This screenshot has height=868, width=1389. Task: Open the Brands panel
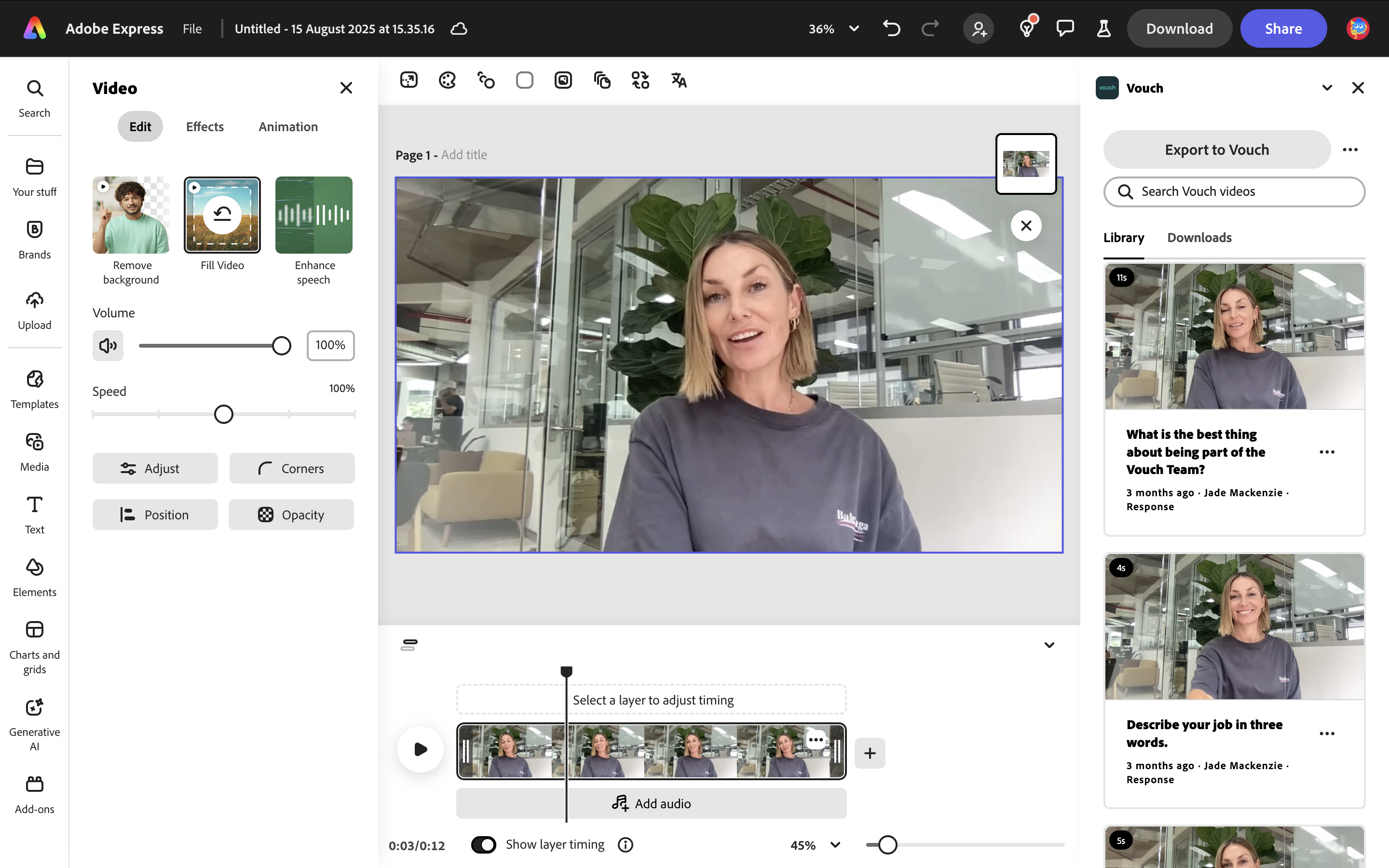click(x=34, y=240)
